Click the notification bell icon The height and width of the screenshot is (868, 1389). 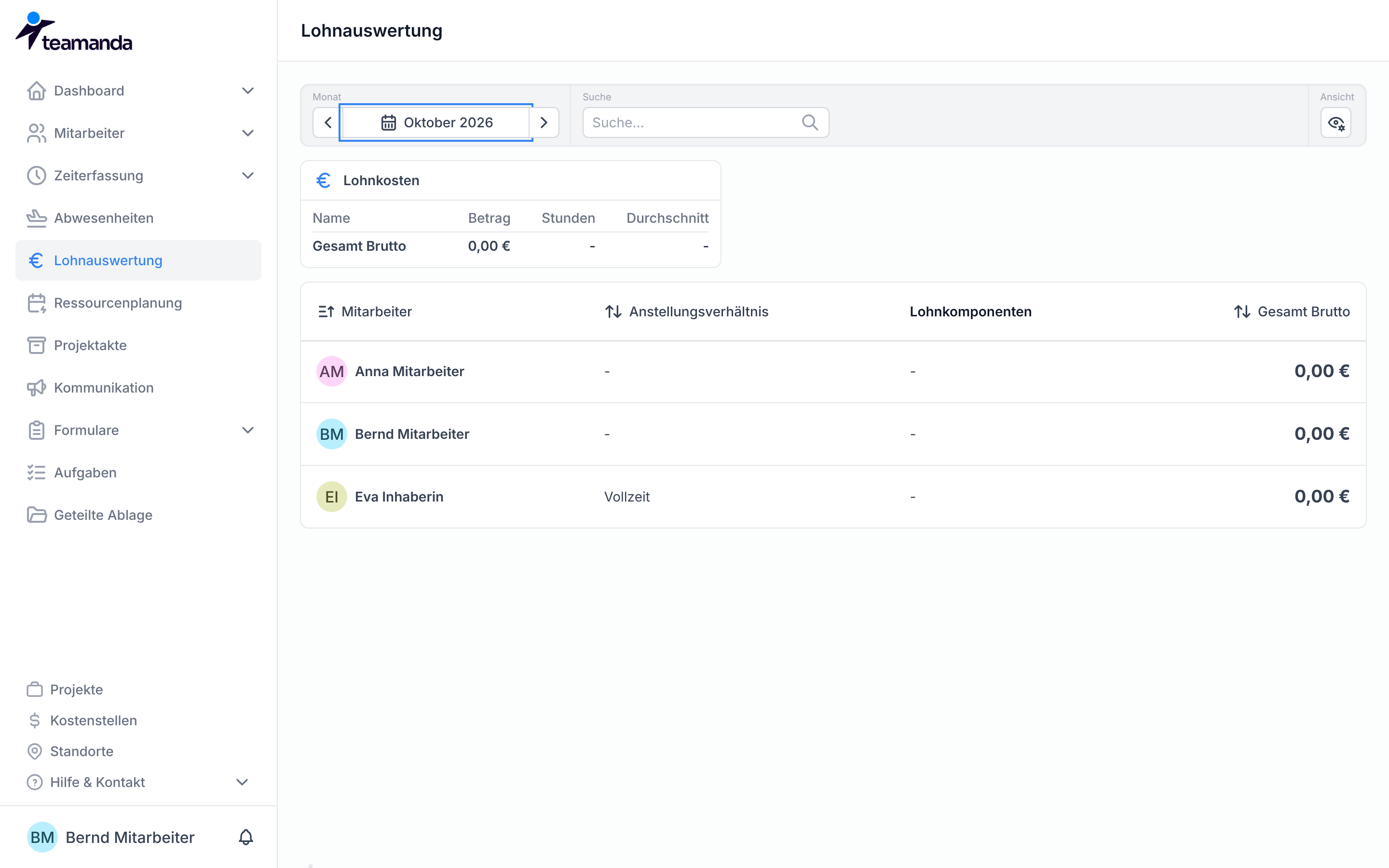[245, 837]
